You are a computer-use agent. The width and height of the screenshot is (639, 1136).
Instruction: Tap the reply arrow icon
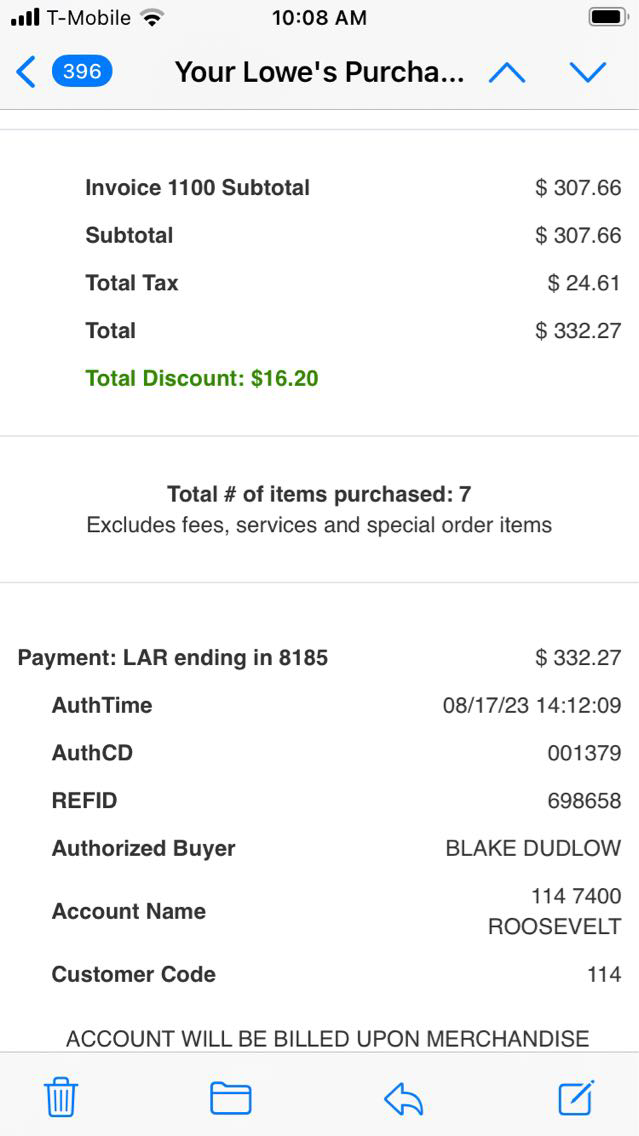(x=404, y=1099)
